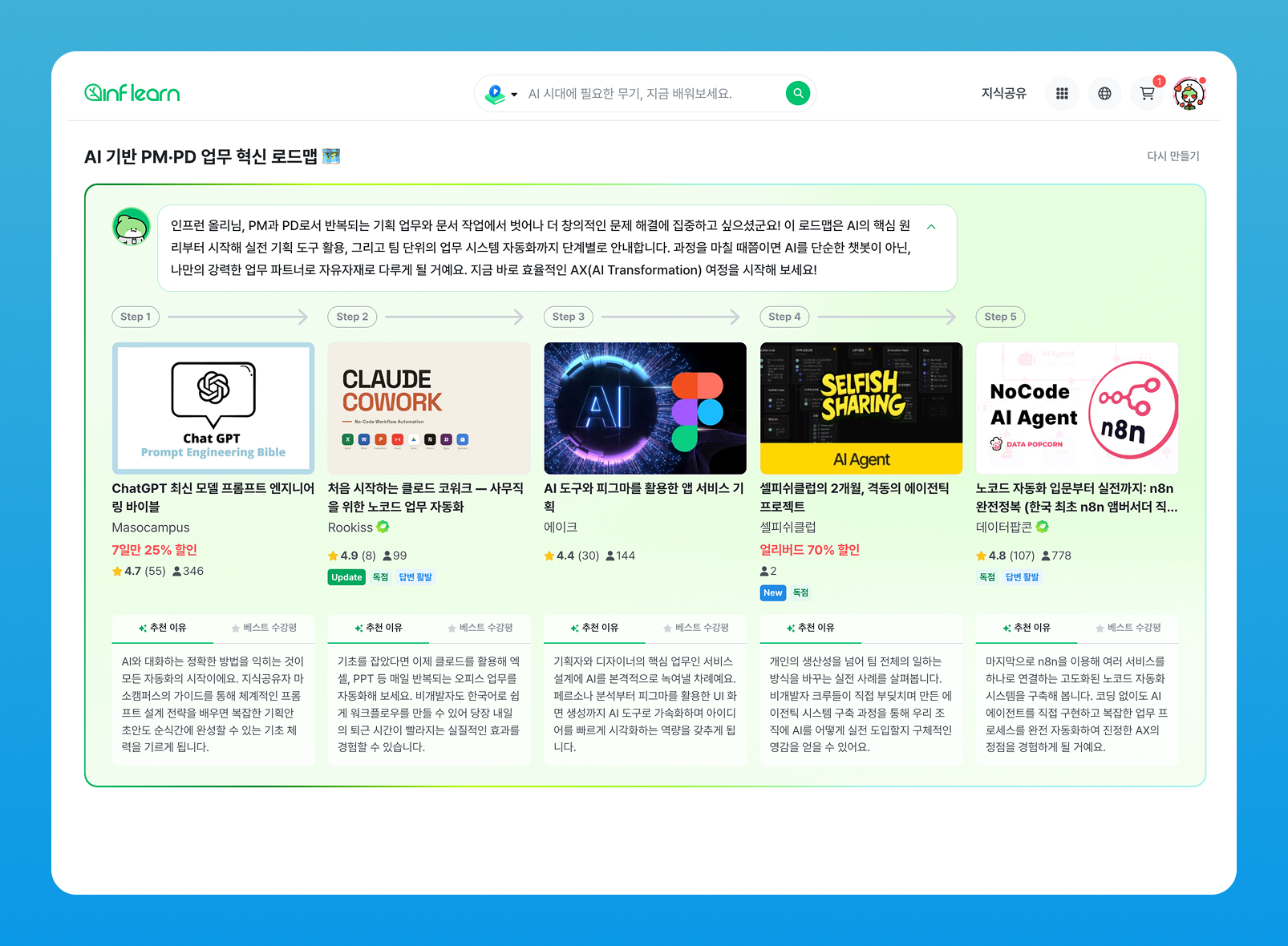Click the 4.8 star rating icon
The image size is (1288, 946).
pyautogui.click(x=981, y=556)
